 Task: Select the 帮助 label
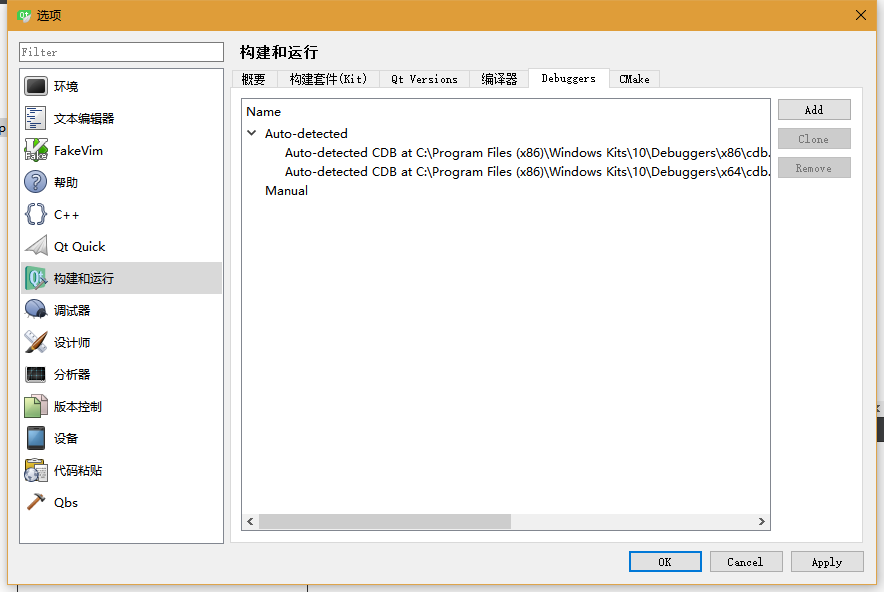66,182
